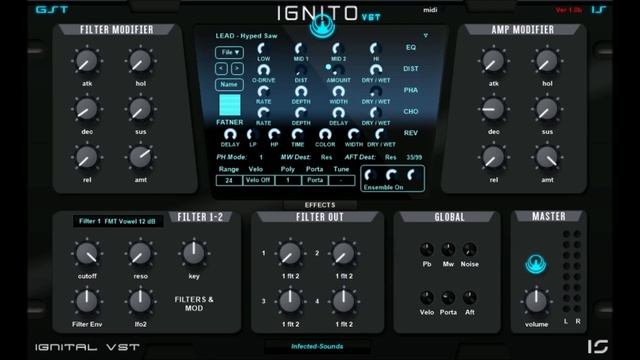Click the O-DRIVE knob
Image resolution: width=640 pixels, height=360 pixels.
tap(263, 70)
